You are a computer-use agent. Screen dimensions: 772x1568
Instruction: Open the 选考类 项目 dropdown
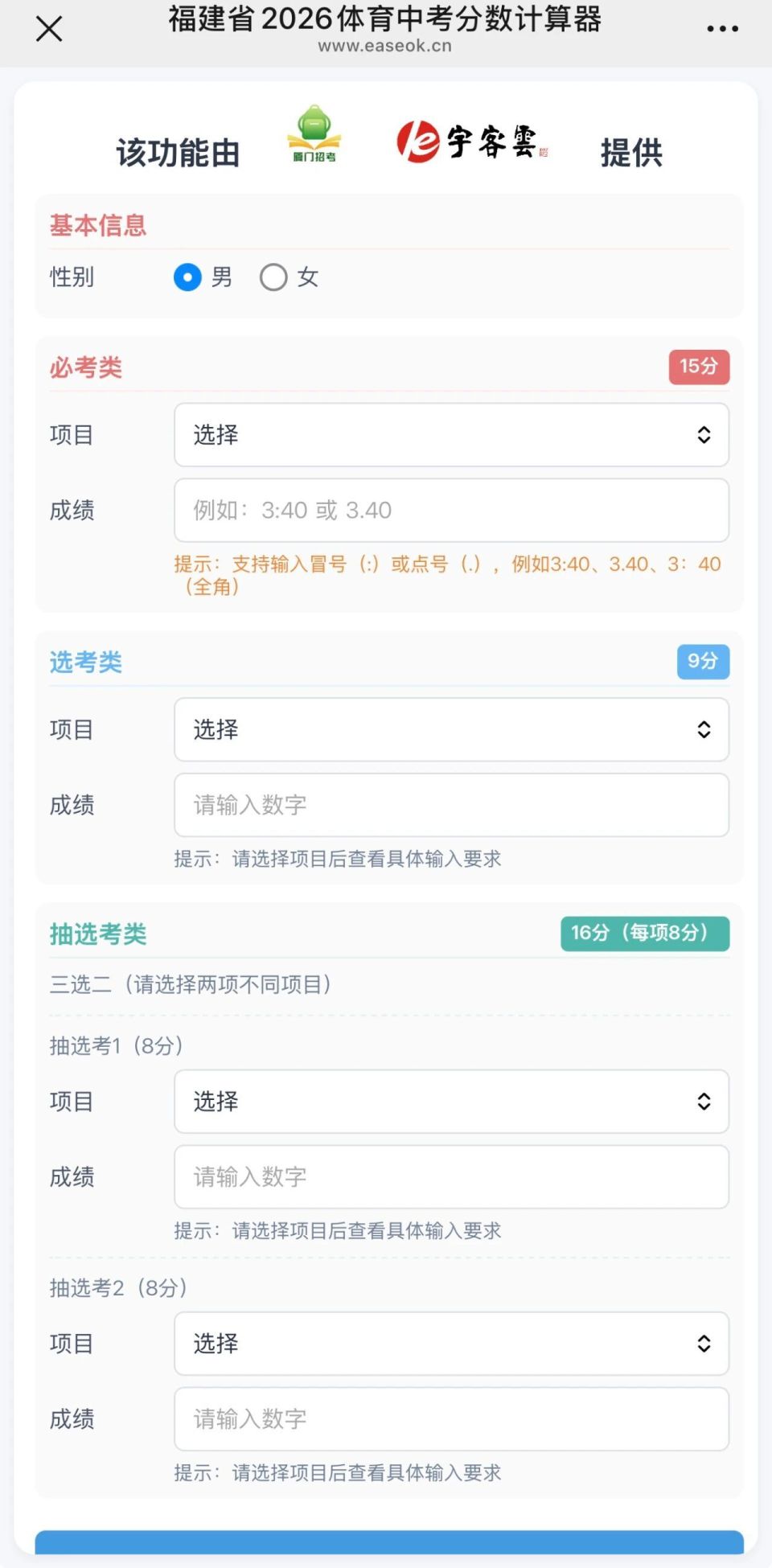(x=450, y=729)
